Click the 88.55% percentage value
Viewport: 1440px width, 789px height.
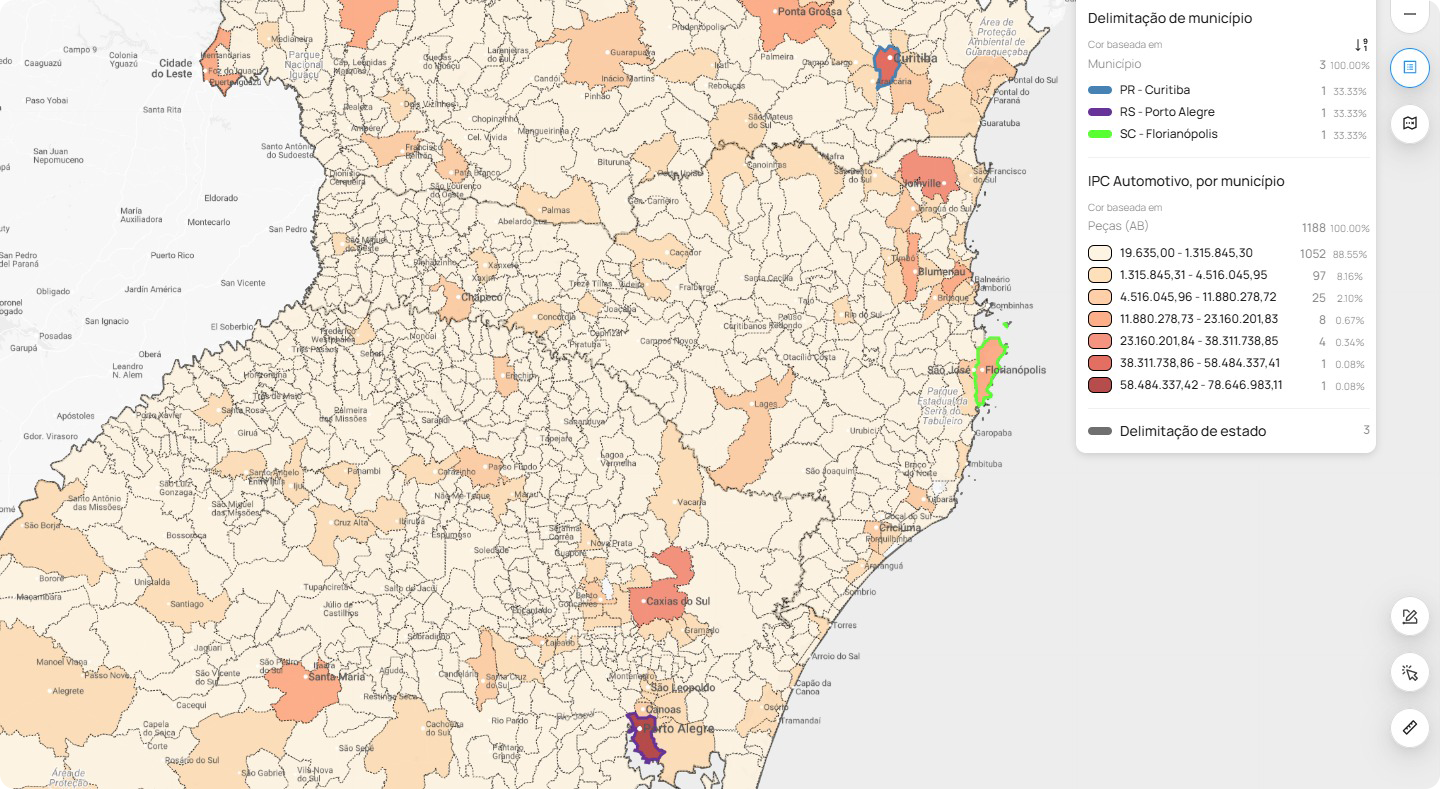(1351, 254)
